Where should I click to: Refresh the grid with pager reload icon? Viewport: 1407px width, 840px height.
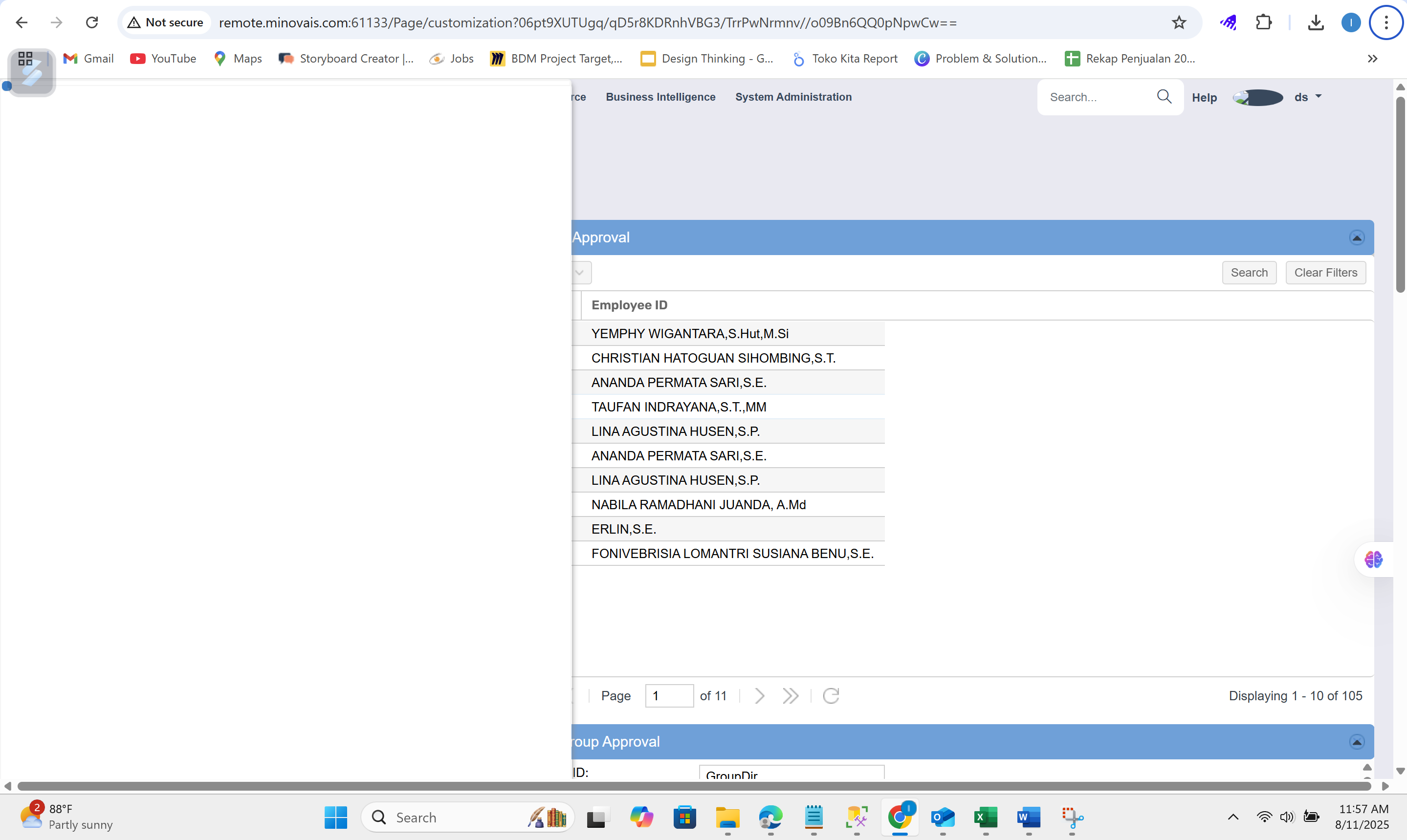[831, 696]
